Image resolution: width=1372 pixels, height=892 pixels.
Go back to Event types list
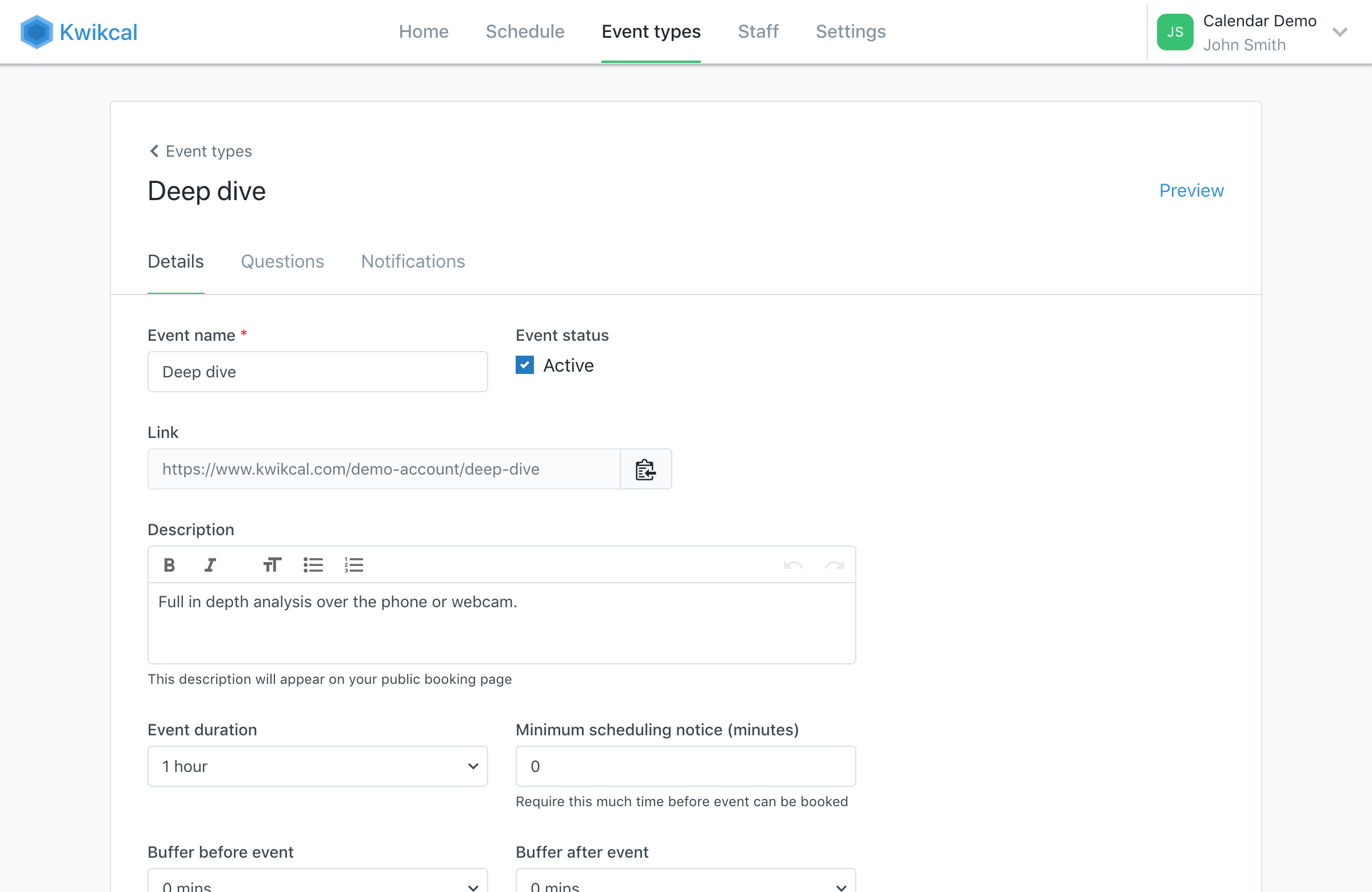[x=201, y=151]
